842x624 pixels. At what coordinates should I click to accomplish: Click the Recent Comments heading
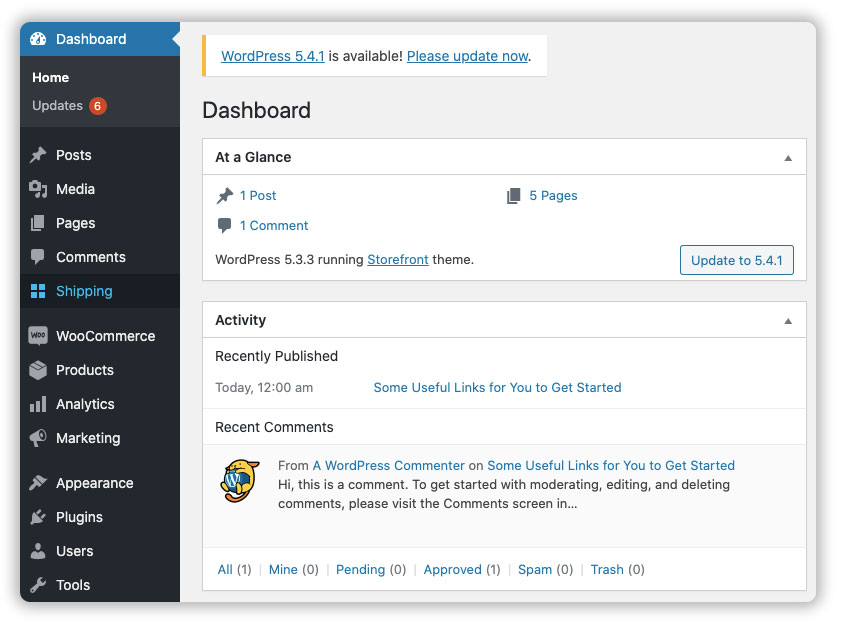[274, 427]
